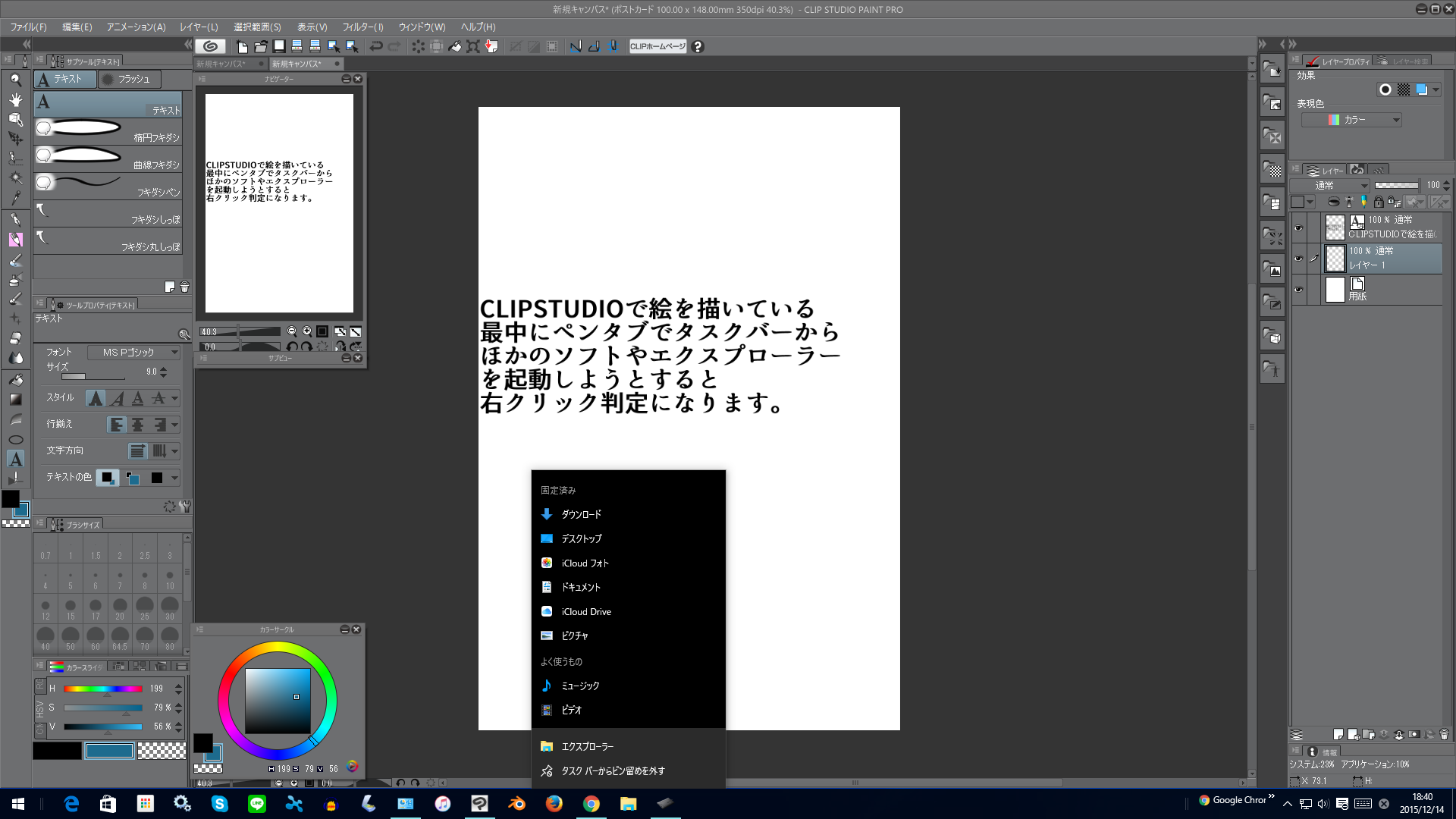Click the hue H slider bar
1456x819 pixels.
[x=103, y=689]
